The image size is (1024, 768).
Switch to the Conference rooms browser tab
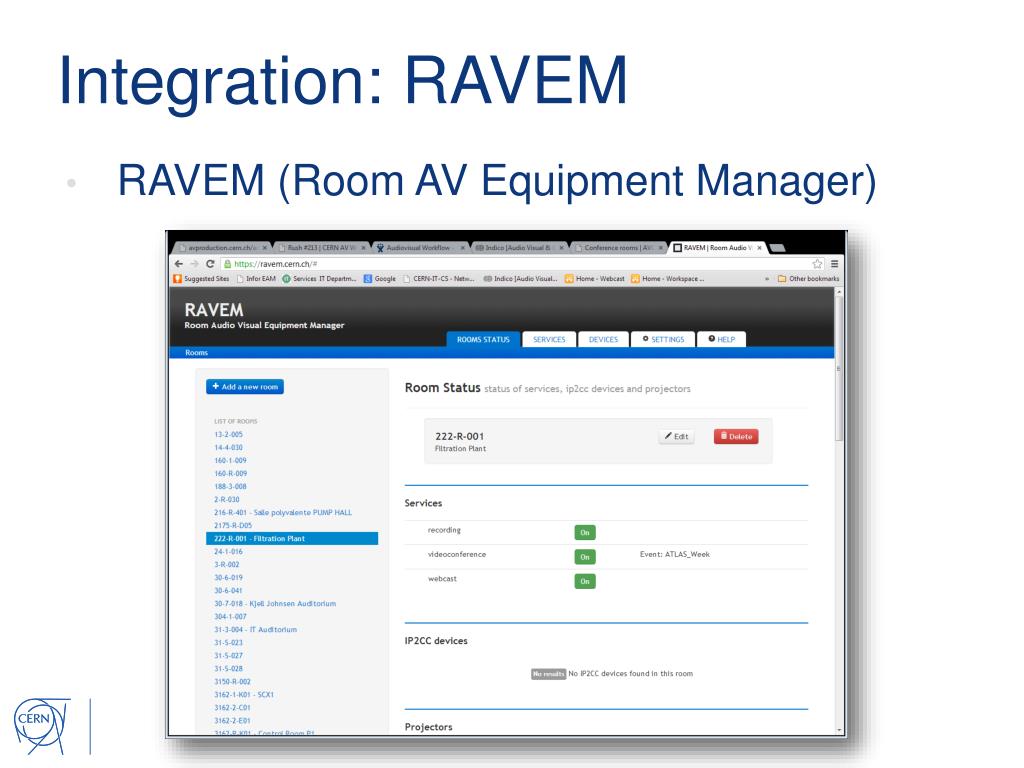pyautogui.click(x=617, y=248)
